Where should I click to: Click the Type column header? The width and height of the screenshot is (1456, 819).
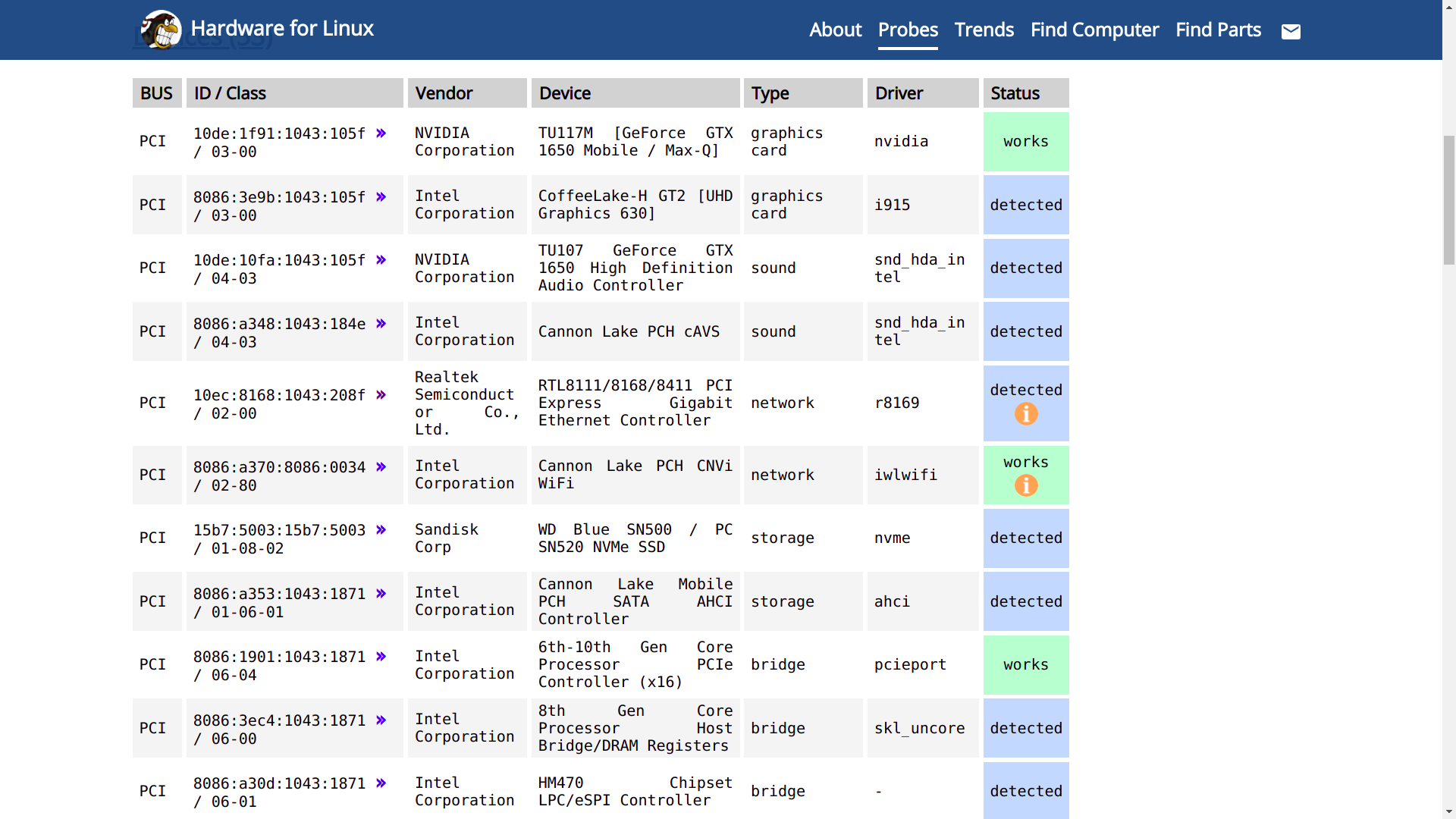click(803, 93)
